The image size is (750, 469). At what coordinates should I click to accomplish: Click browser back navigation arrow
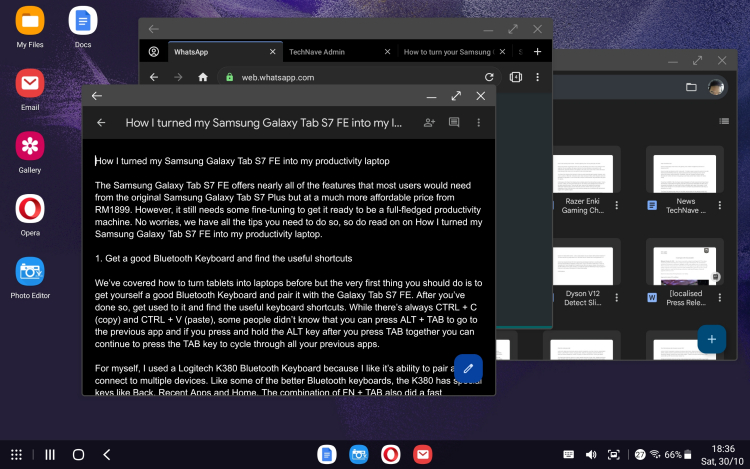point(154,77)
